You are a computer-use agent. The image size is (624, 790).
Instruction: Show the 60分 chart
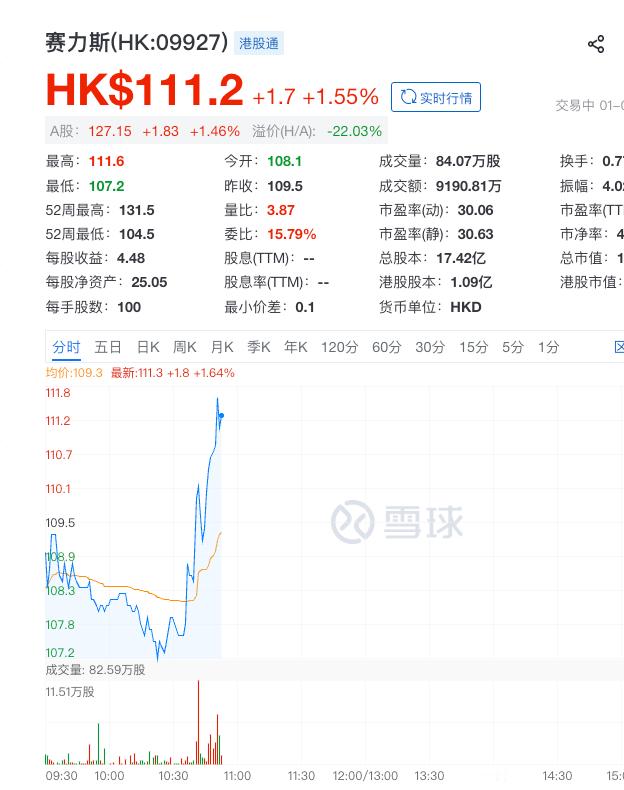click(387, 347)
